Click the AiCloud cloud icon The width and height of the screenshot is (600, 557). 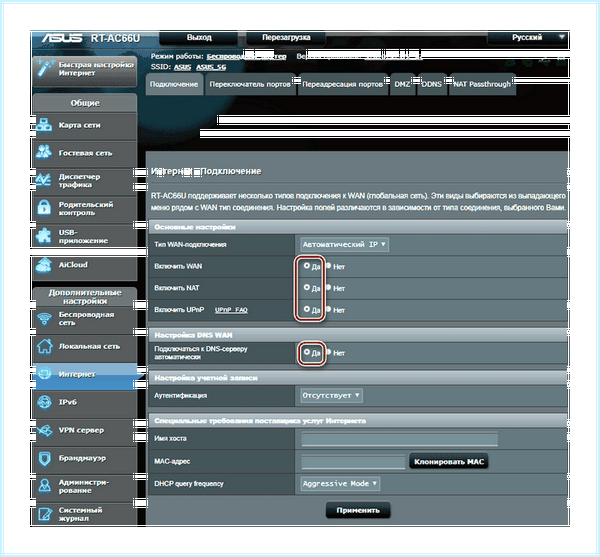(44, 265)
